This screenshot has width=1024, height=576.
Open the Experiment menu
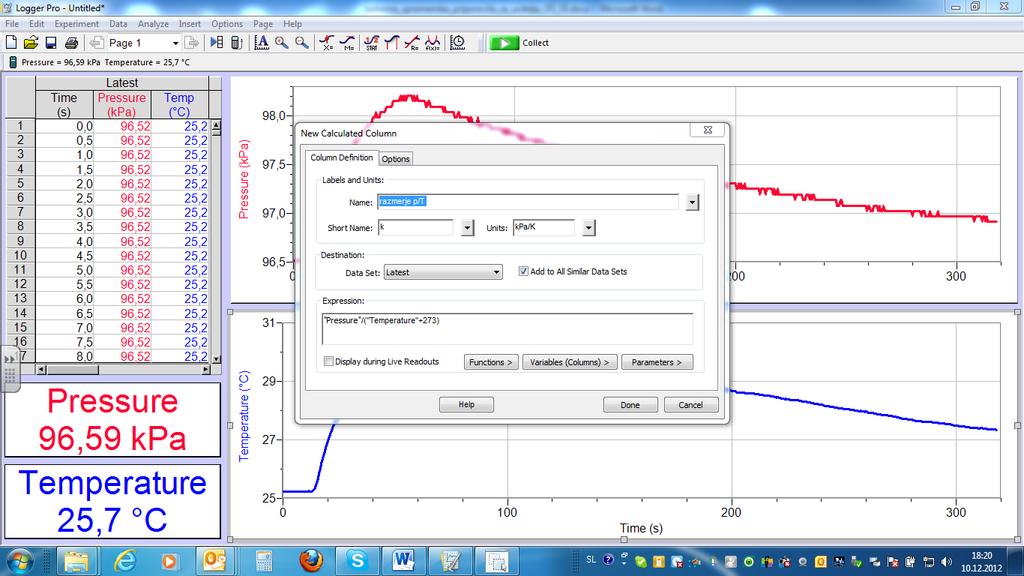point(76,24)
